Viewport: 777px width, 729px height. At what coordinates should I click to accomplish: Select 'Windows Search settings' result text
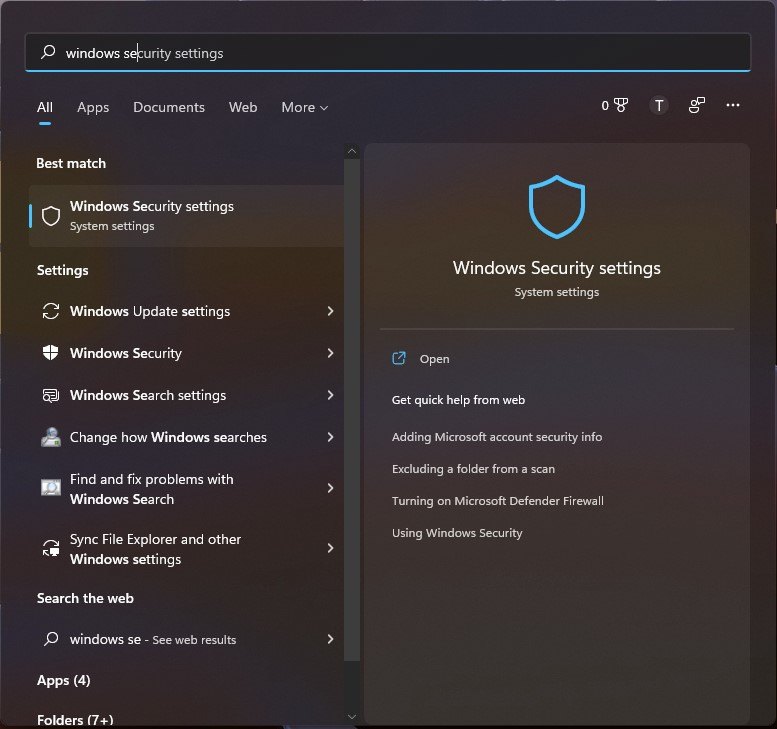point(148,395)
